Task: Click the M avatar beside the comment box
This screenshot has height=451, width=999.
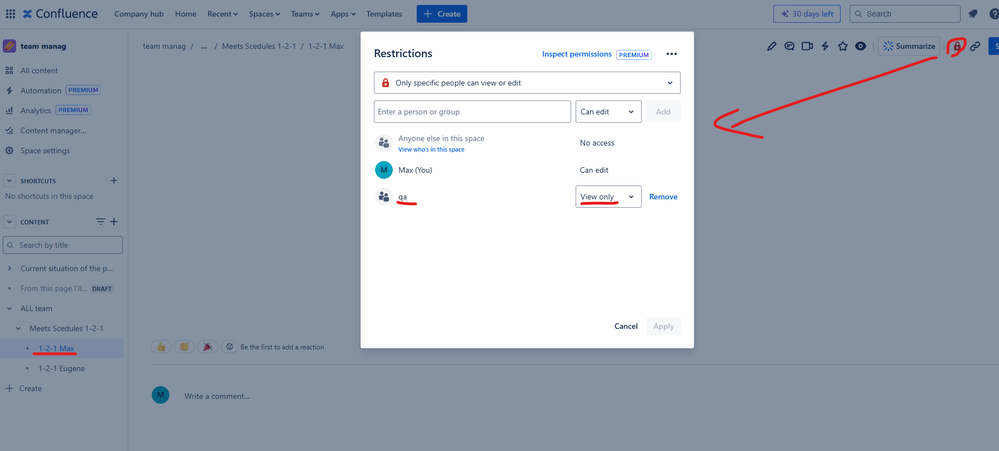Action: click(161, 395)
